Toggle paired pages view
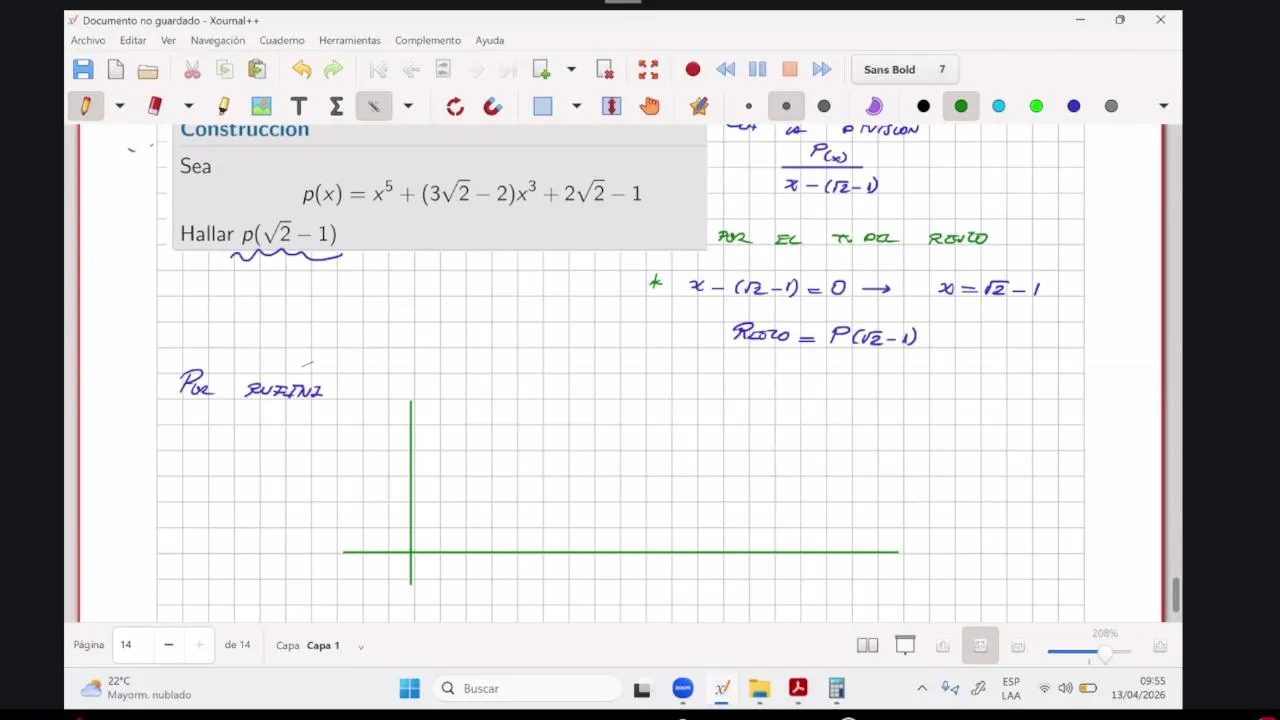The height and width of the screenshot is (720, 1280). [867, 646]
